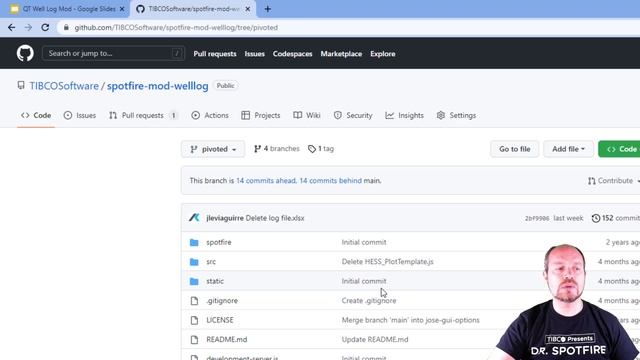The width and height of the screenshot is (640, 360).
Task: Open the LICENSE file
Action: (220, 320)
